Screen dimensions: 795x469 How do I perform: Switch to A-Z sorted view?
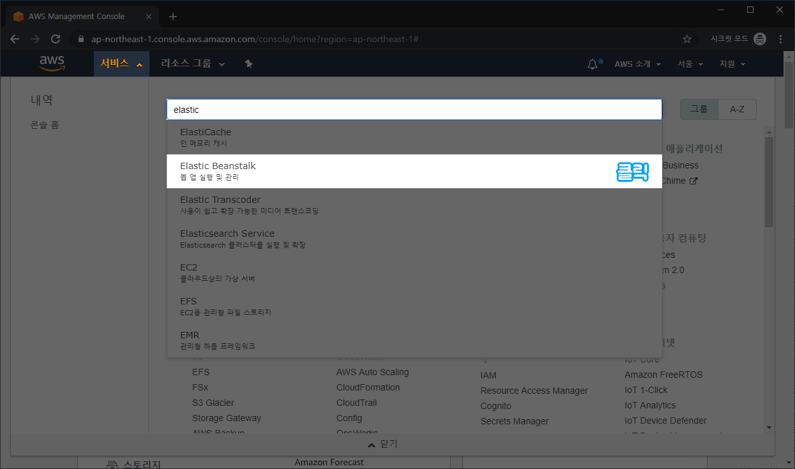(x=737, y=109)
